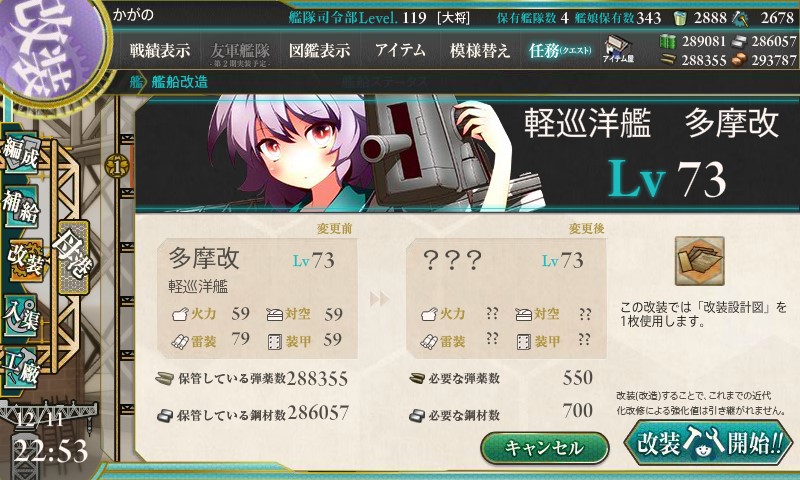Screen dimensions: 800x480
Task: Open the 戦績表示 records menu
Action: (160, 50)
